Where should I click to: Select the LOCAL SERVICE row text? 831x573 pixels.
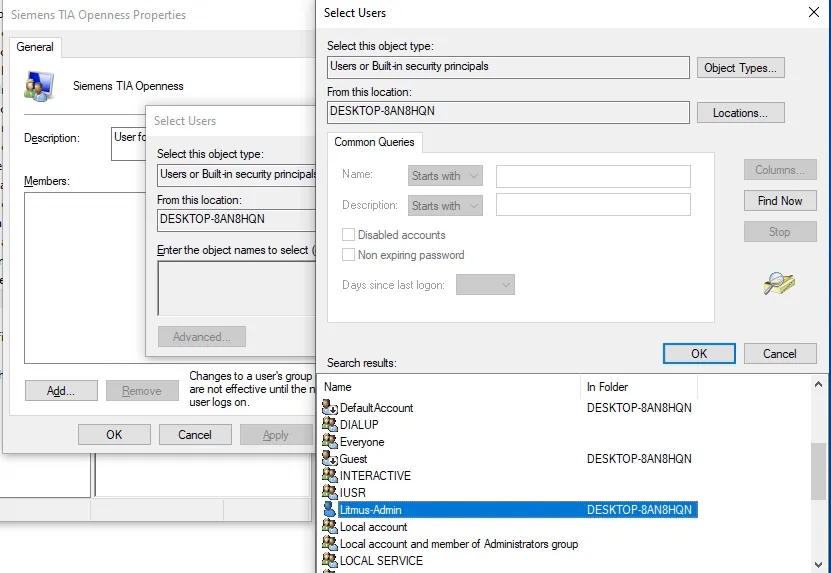382,561
